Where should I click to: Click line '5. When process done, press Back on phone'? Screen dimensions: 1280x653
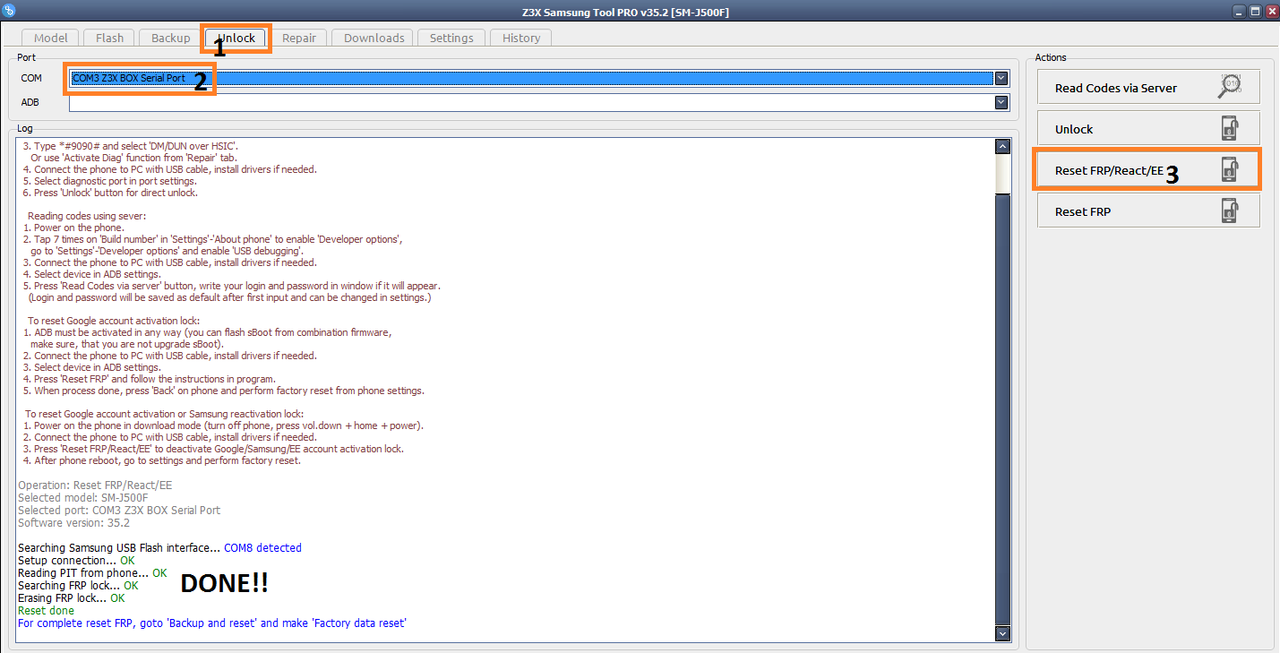223,391
